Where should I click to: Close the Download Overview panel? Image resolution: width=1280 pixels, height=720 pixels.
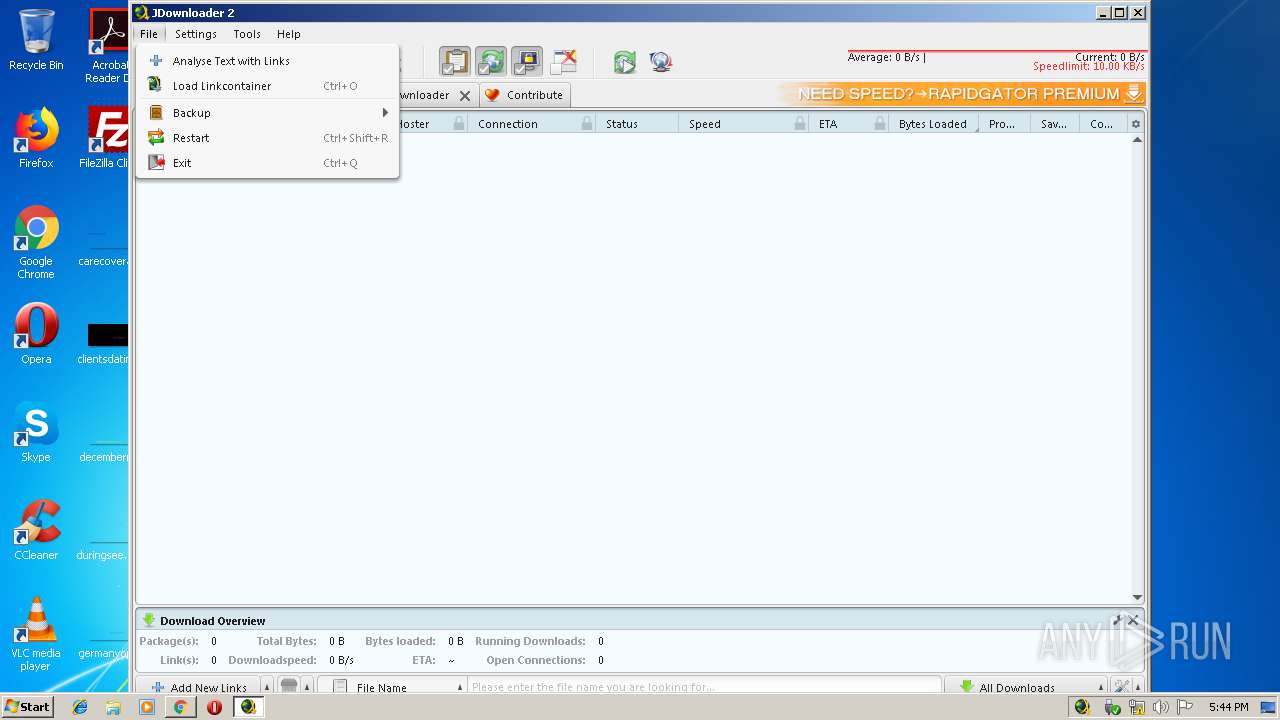1134,620
